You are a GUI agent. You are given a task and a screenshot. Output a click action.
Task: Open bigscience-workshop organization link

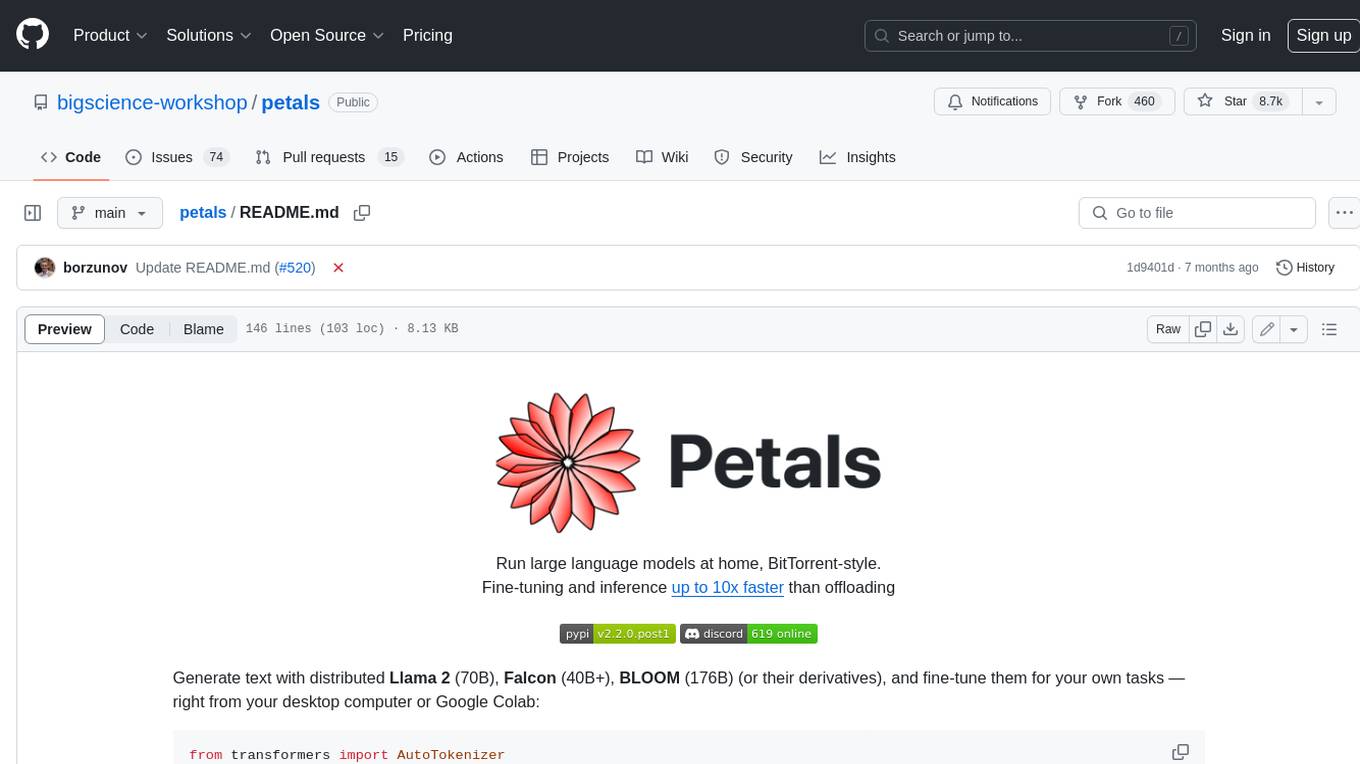(x=152, y=102)
